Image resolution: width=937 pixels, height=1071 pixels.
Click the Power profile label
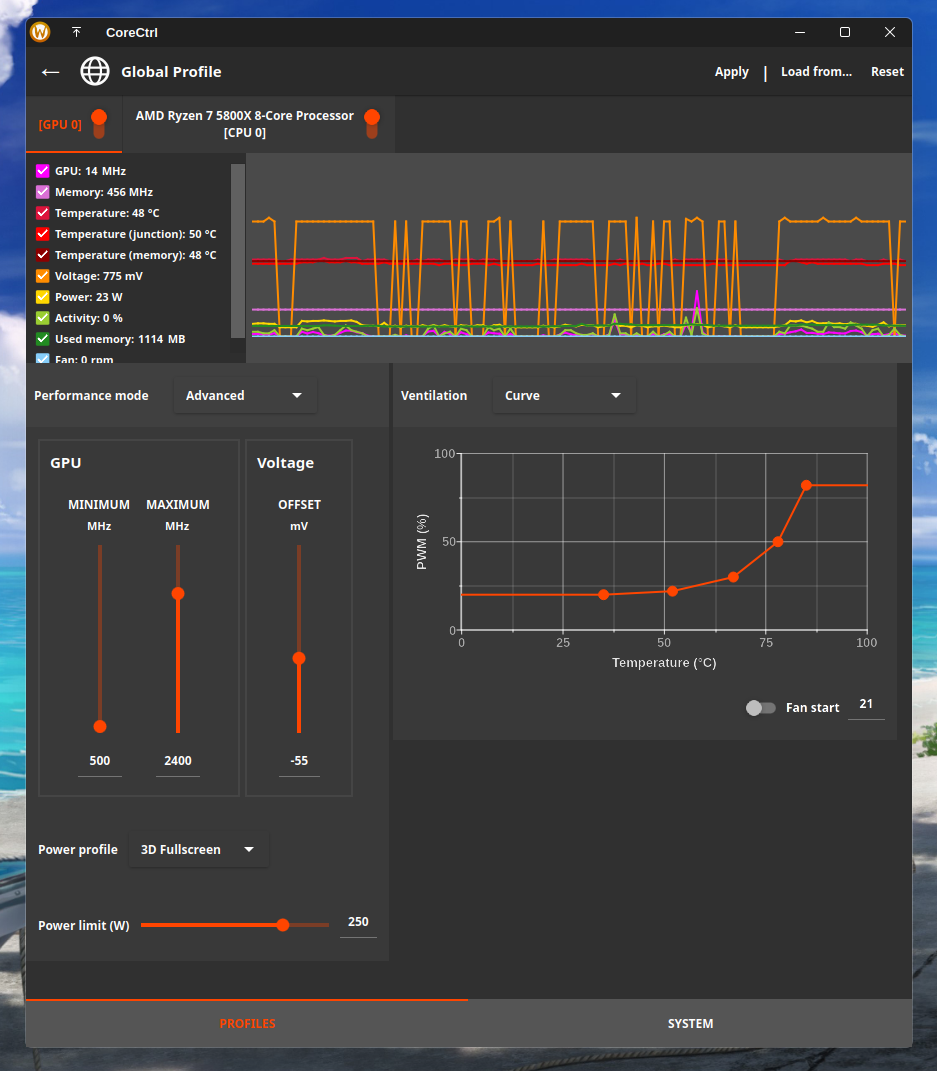78,850
